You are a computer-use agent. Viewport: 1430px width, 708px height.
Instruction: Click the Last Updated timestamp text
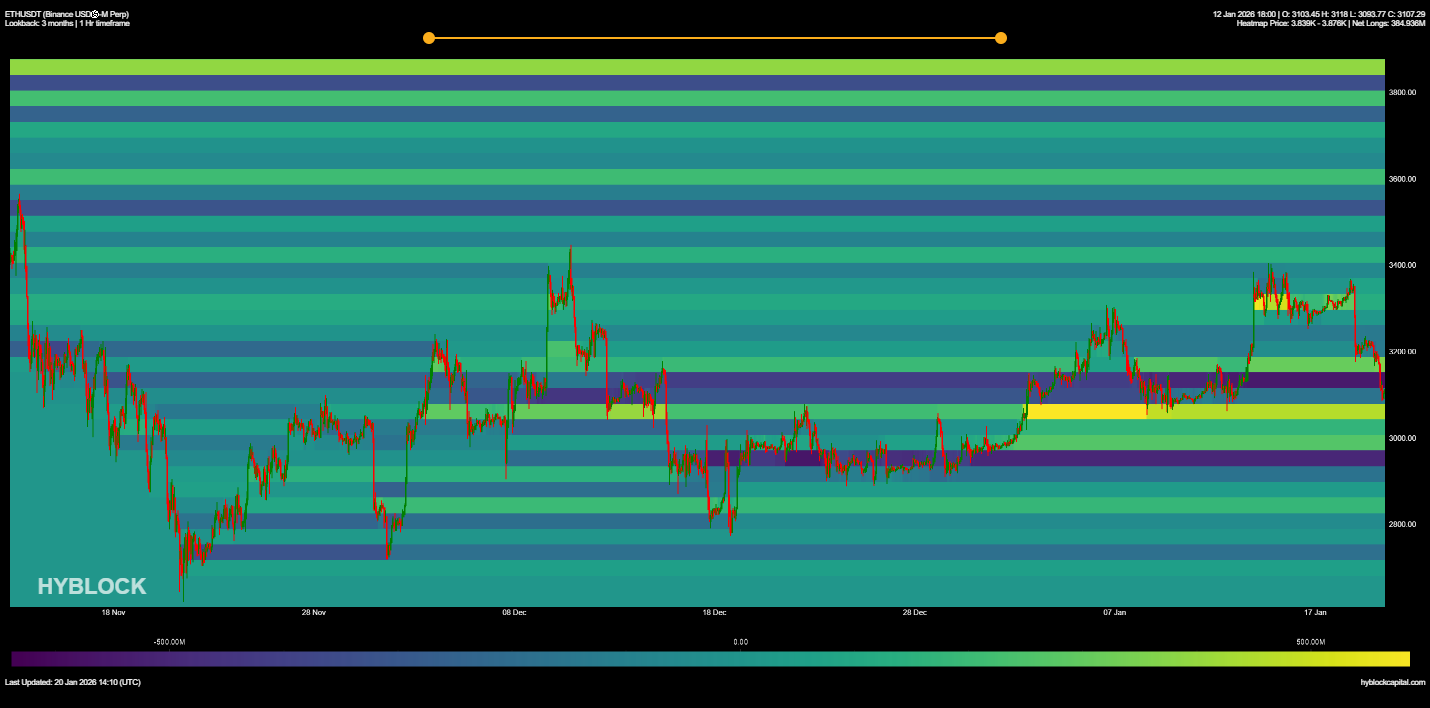click(x=72, y=681)
